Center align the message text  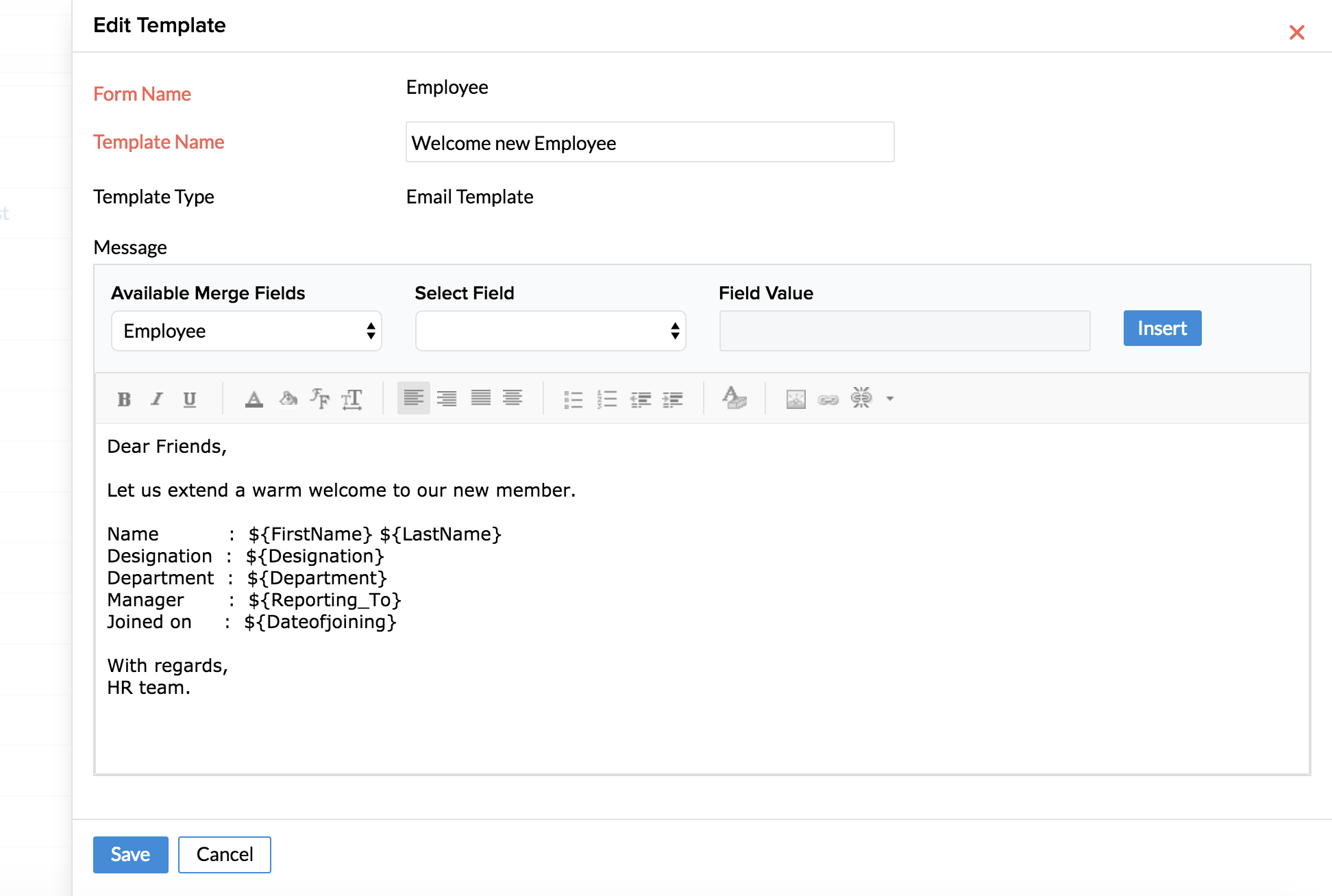(513, 398)
